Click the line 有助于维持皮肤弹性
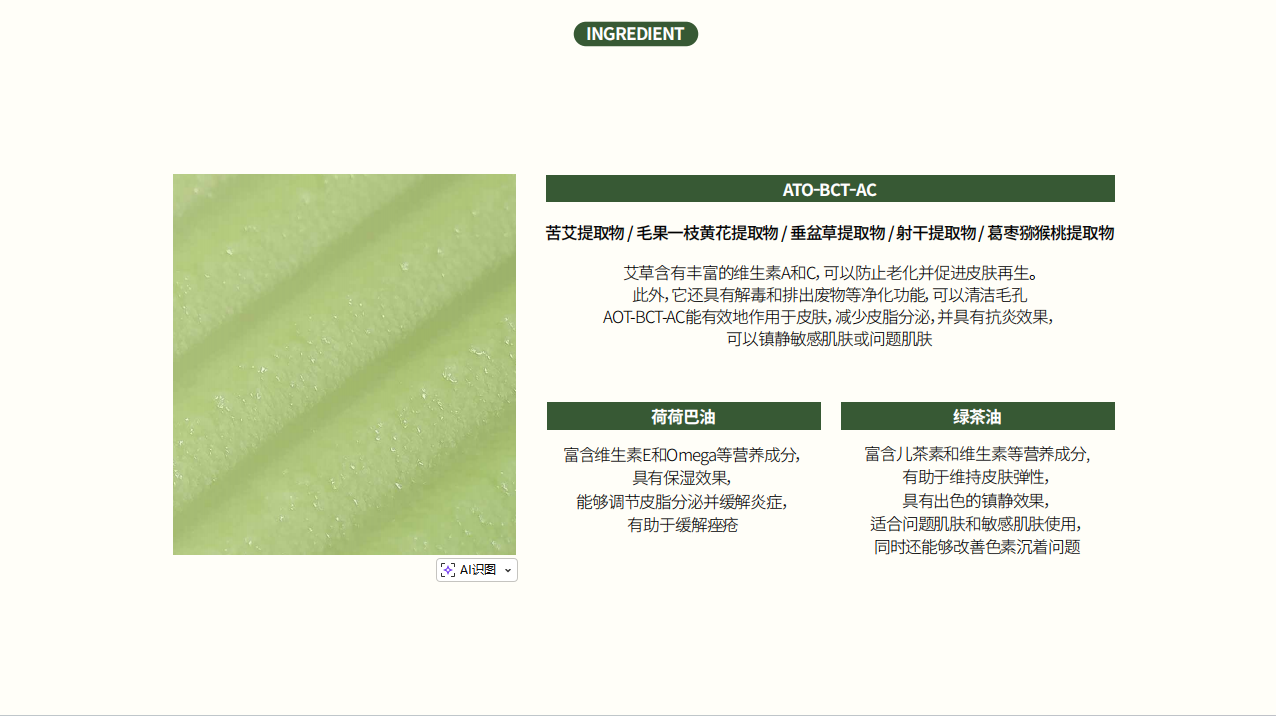1276x716 pixels. coord(976,477)
